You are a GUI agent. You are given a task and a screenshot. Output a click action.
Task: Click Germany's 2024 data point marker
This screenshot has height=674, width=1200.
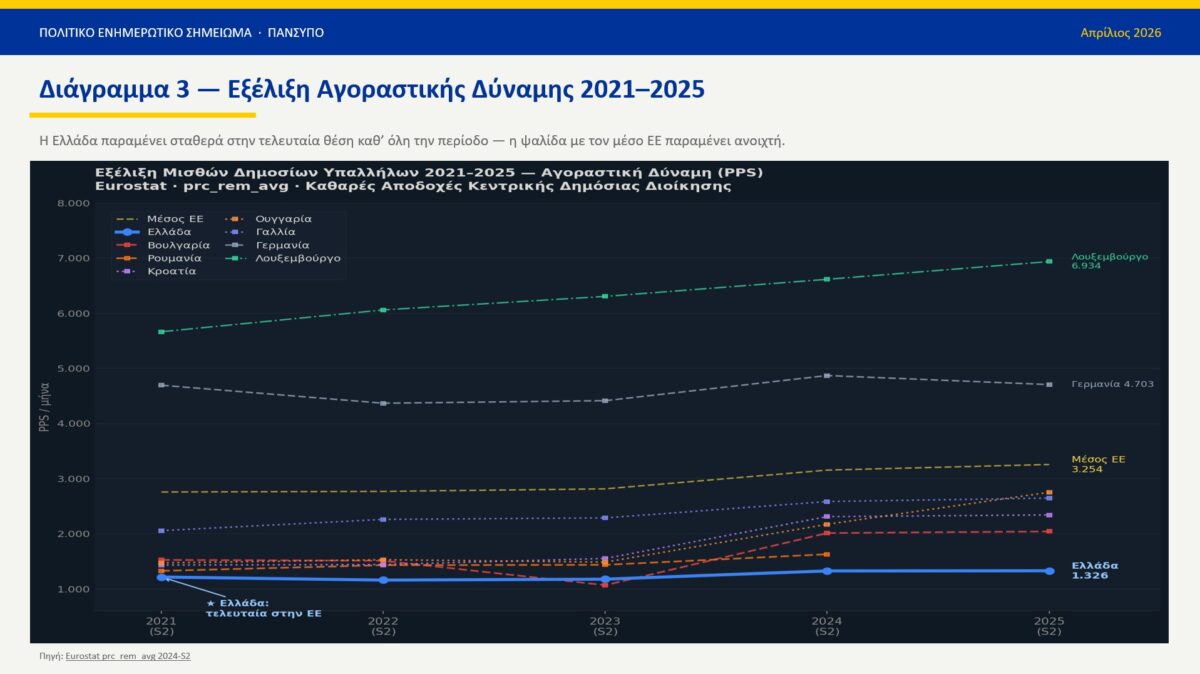tap(827, 376)
